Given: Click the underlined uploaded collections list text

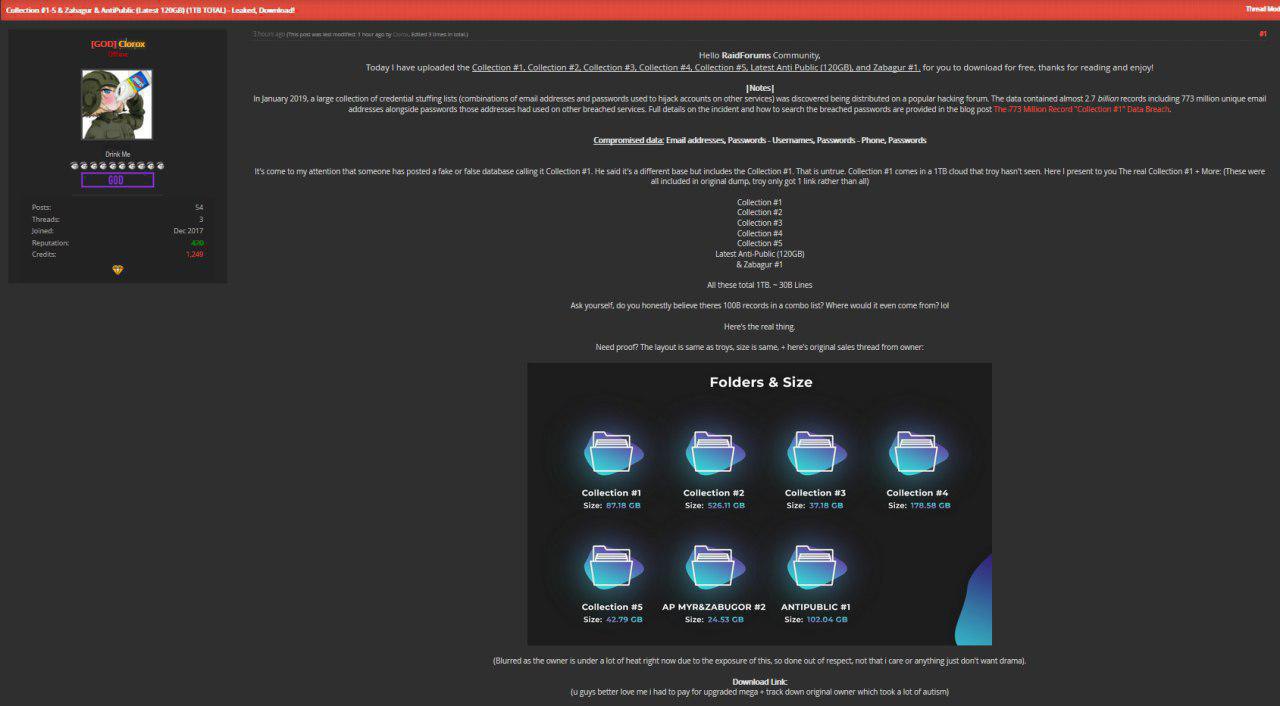Looking at the screenshot, I should [696, 68].
